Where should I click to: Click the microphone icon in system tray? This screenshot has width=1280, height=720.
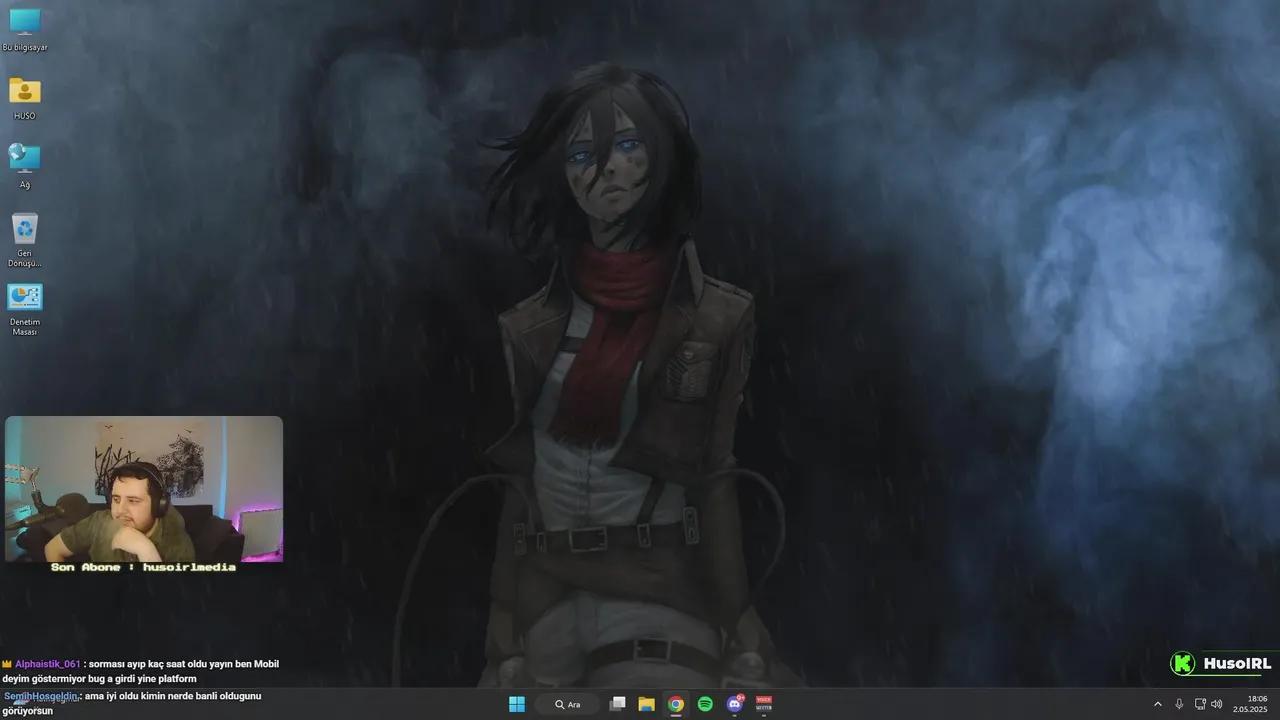pyautogui.click(x=1180, y=704)
